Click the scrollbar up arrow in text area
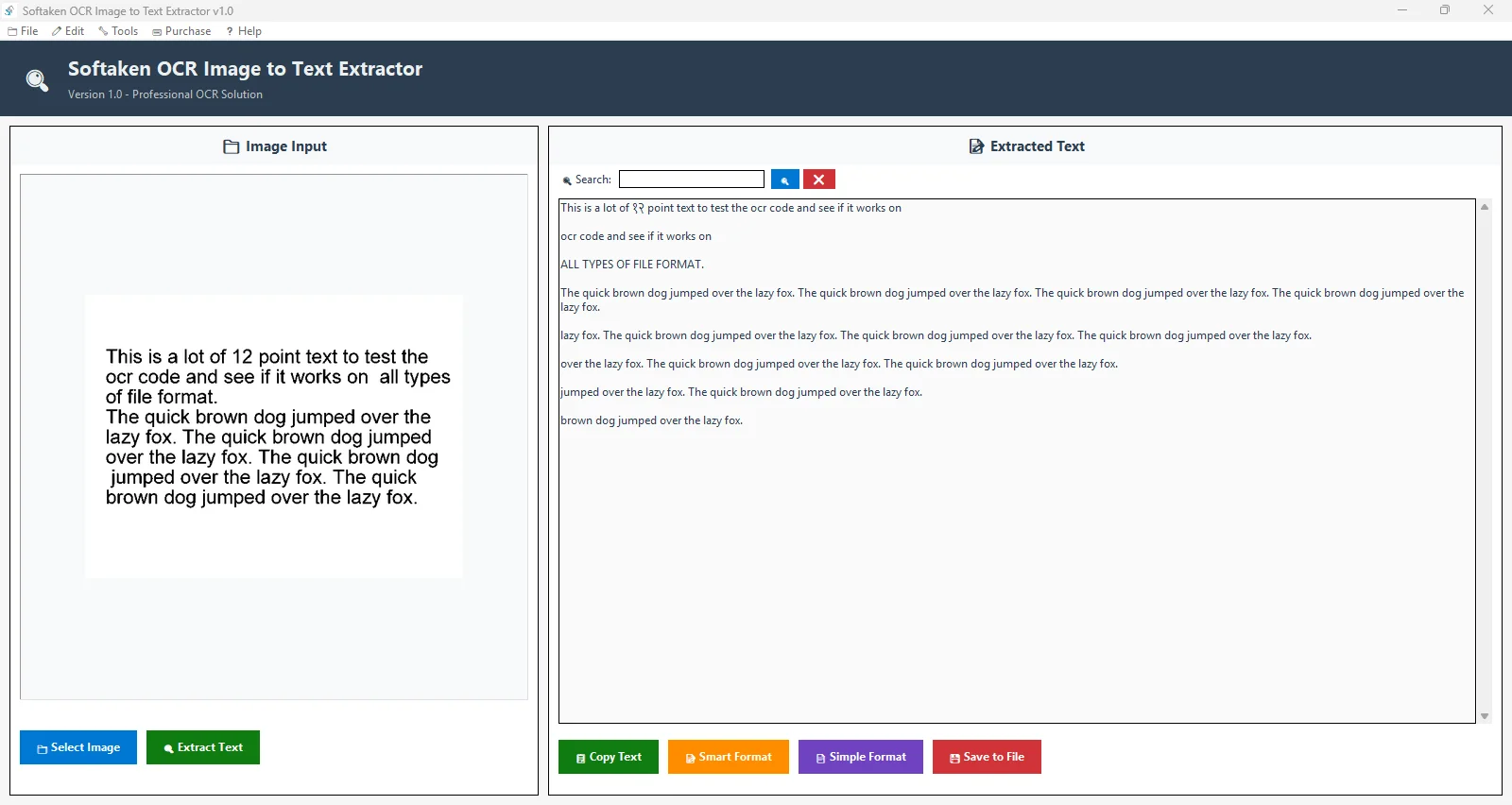Screen dimensions: 1512x805 (x=1485, y=207)
